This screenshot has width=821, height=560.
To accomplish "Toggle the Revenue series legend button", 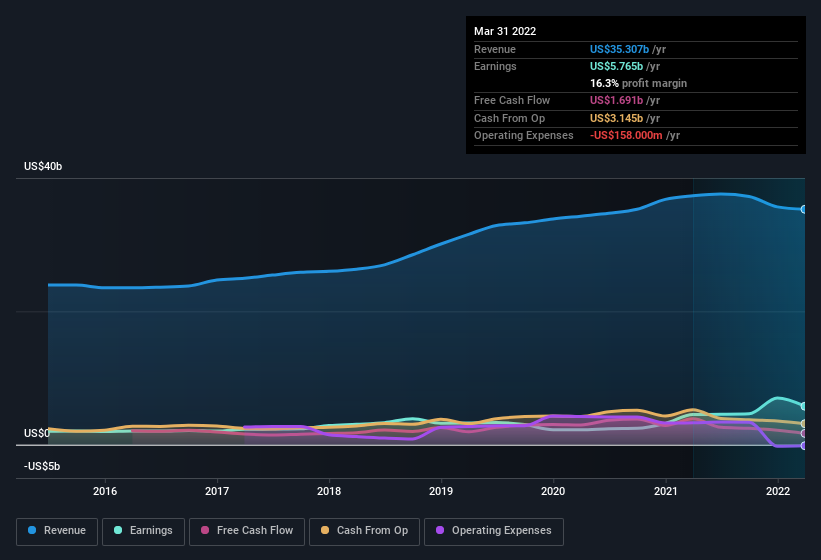I will point(57,531).
